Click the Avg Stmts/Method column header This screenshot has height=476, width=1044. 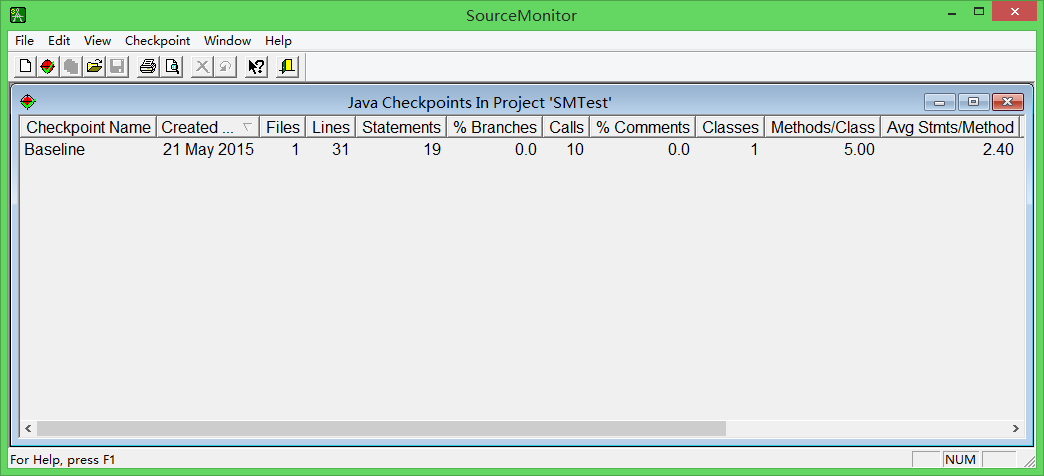pos(950,127)
